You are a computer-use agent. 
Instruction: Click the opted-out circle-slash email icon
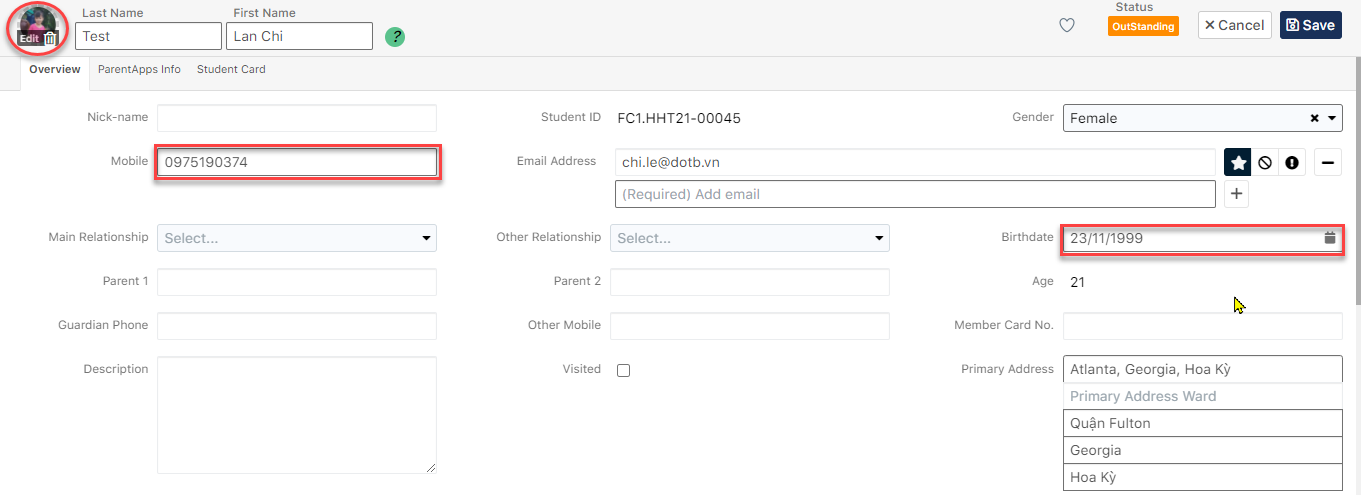pos(1265,162)
